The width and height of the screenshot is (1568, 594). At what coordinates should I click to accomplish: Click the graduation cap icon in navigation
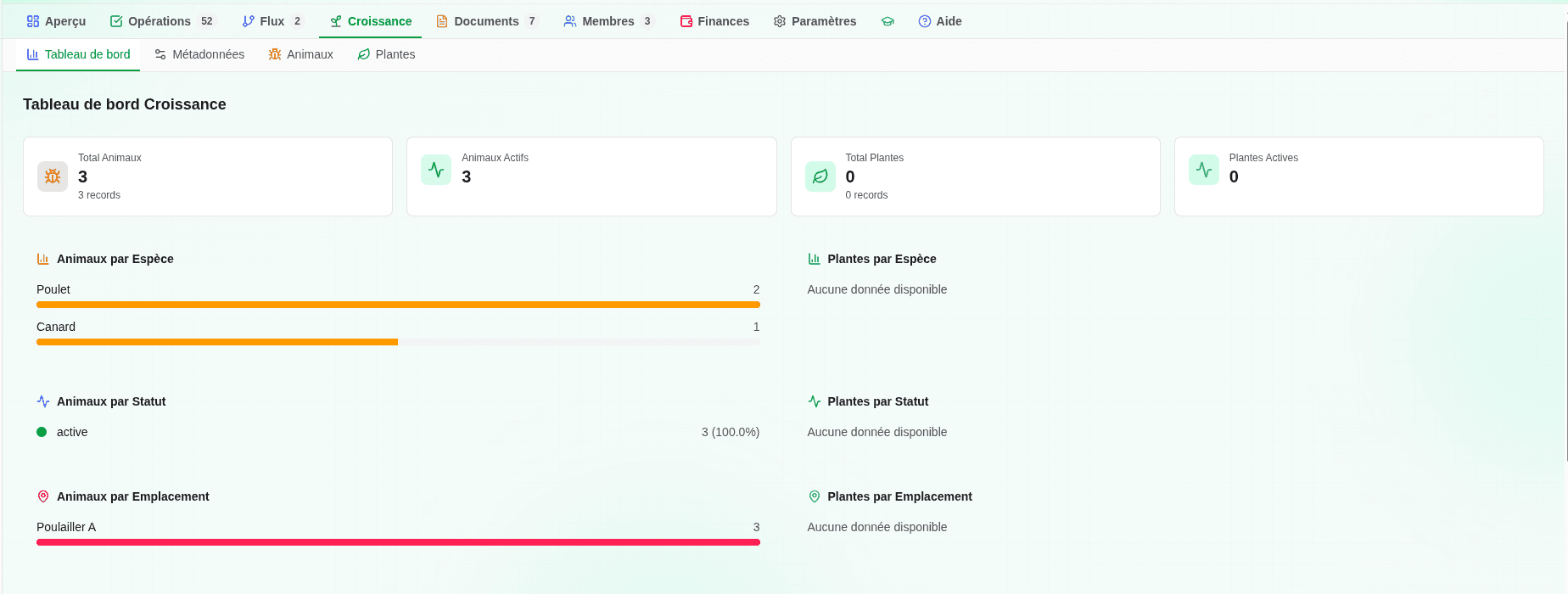[888, 21]
